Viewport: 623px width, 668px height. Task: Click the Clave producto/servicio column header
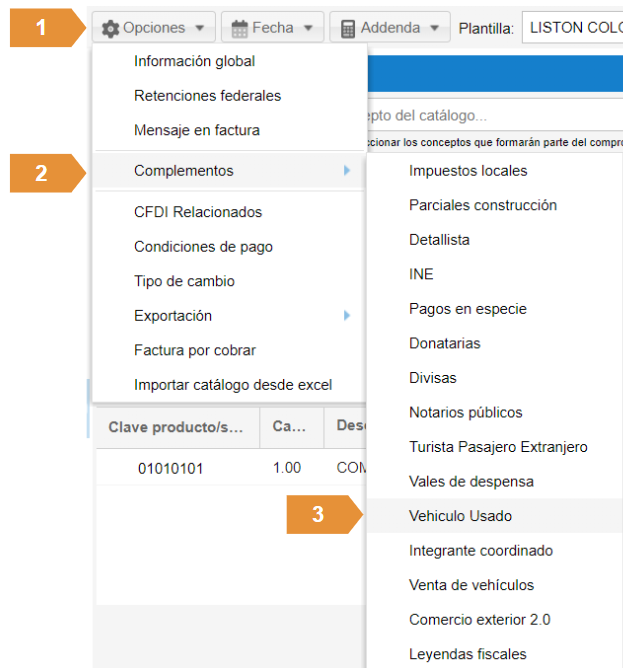(176, 427)
